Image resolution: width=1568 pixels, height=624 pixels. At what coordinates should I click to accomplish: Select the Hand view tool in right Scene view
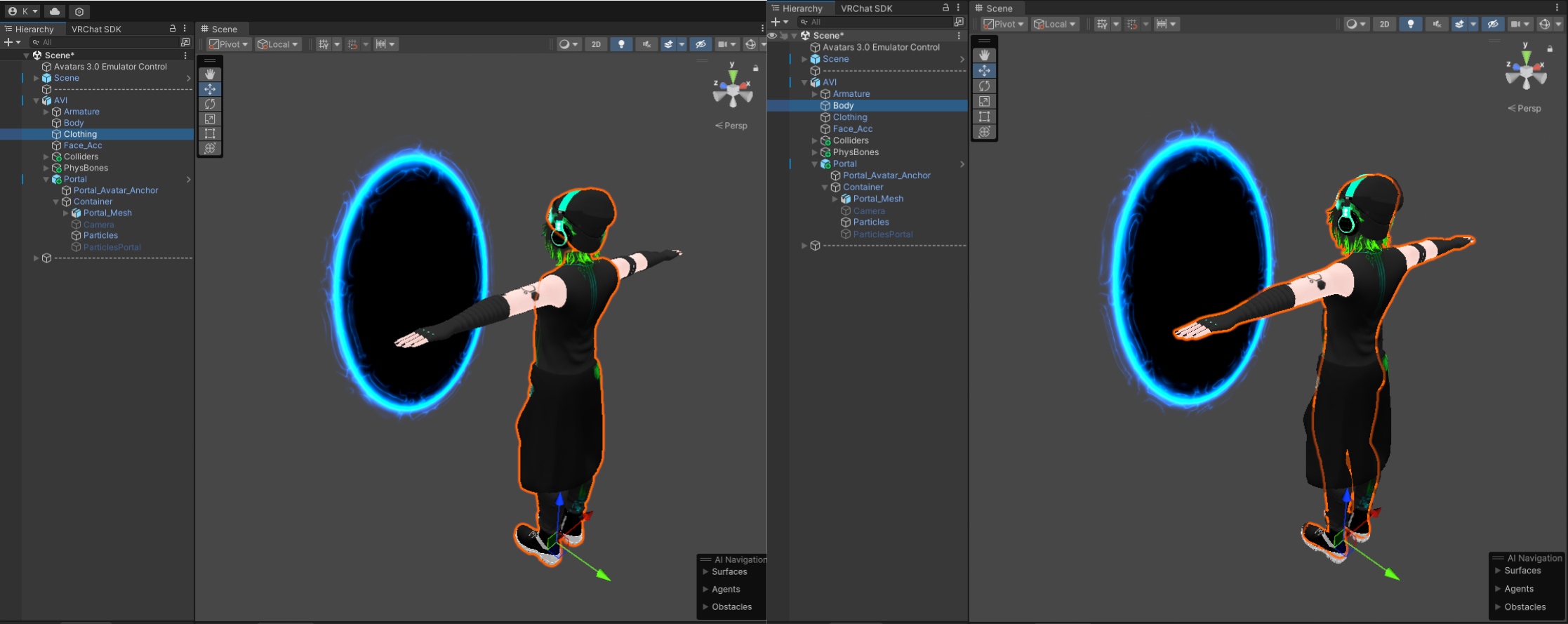click(985, 55)
